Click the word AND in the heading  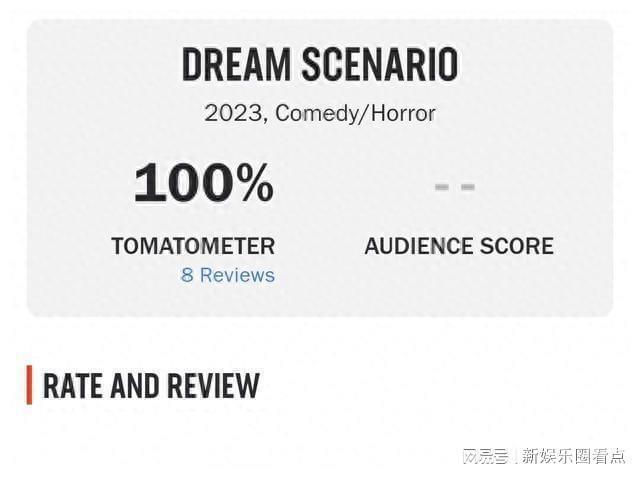pos(136,385)
